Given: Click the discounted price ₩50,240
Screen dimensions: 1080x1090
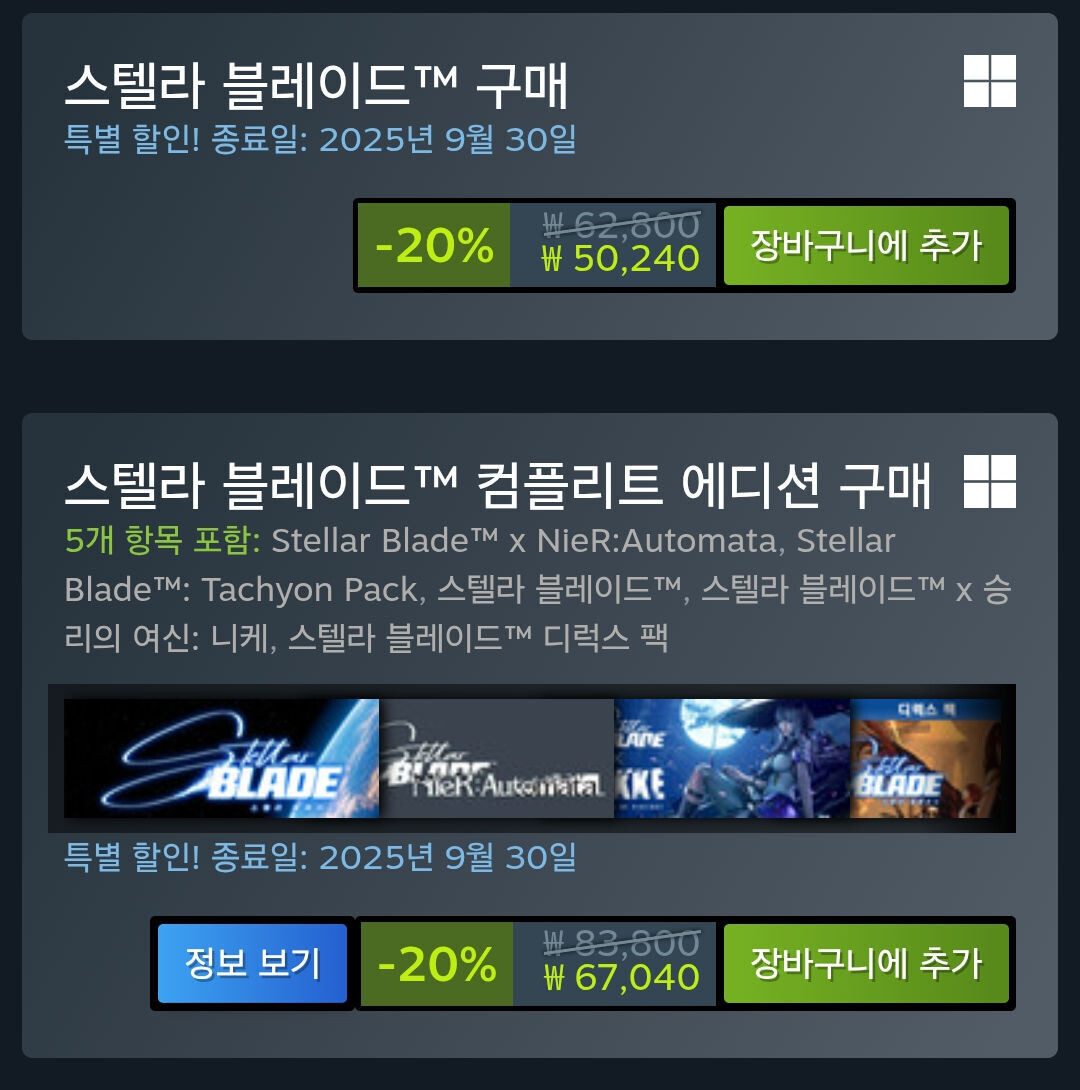Looking at the screenshot, I should (x=621, y=259).
